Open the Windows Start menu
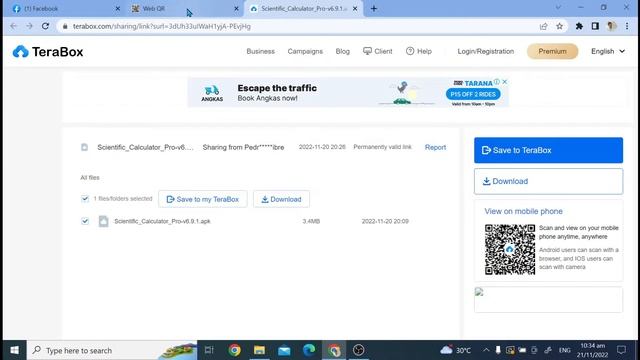 point(14,350)
